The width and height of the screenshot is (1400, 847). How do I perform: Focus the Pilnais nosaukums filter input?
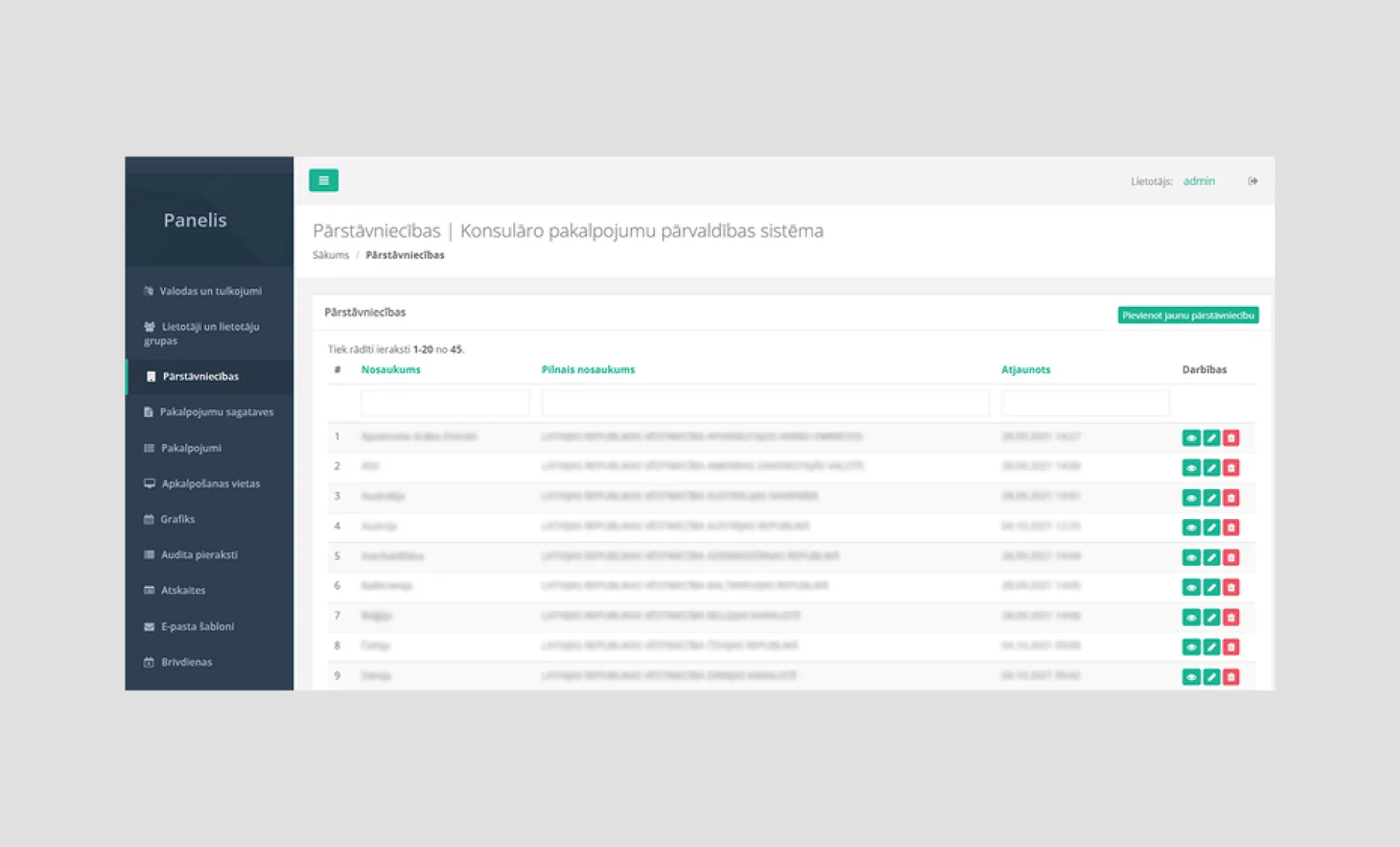pos(766,403)
